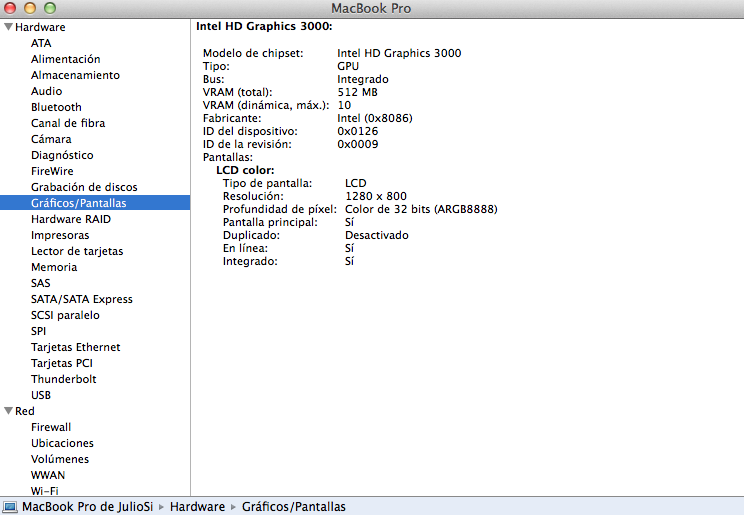
Task: Click manufacturer value Intel (0x8086)
Action: click(x=375, y=118)
